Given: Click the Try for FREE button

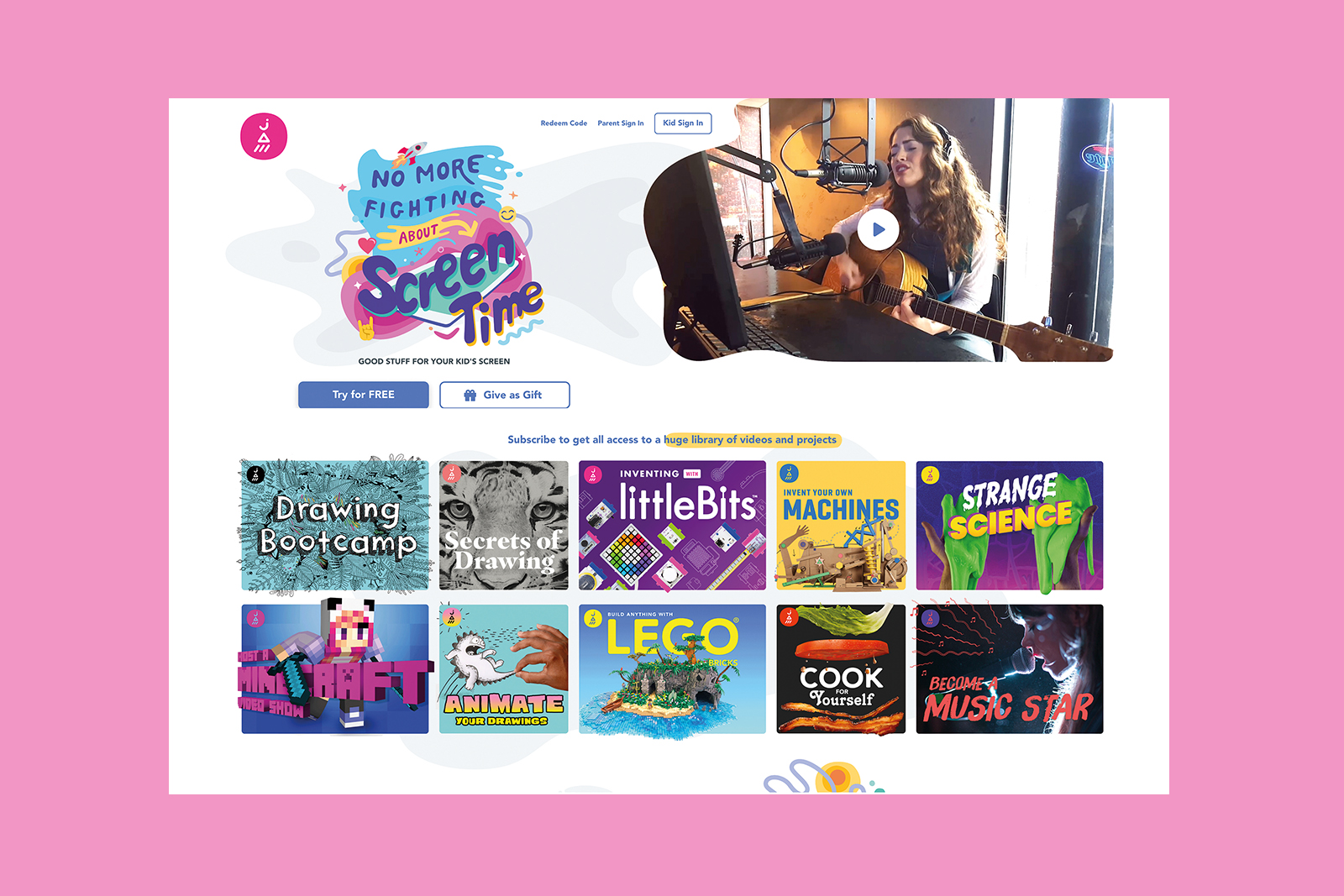Looking at the screenshot, I should (364, 395).
